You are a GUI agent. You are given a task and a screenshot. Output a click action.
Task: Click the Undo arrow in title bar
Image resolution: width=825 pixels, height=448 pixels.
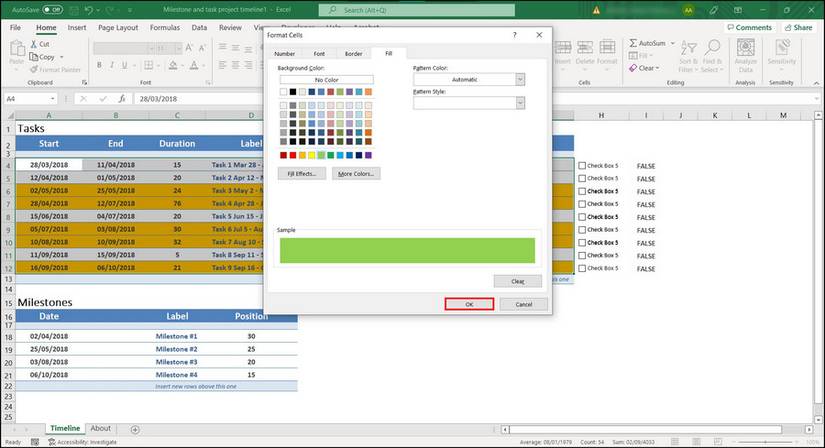(x=89, y=9)
